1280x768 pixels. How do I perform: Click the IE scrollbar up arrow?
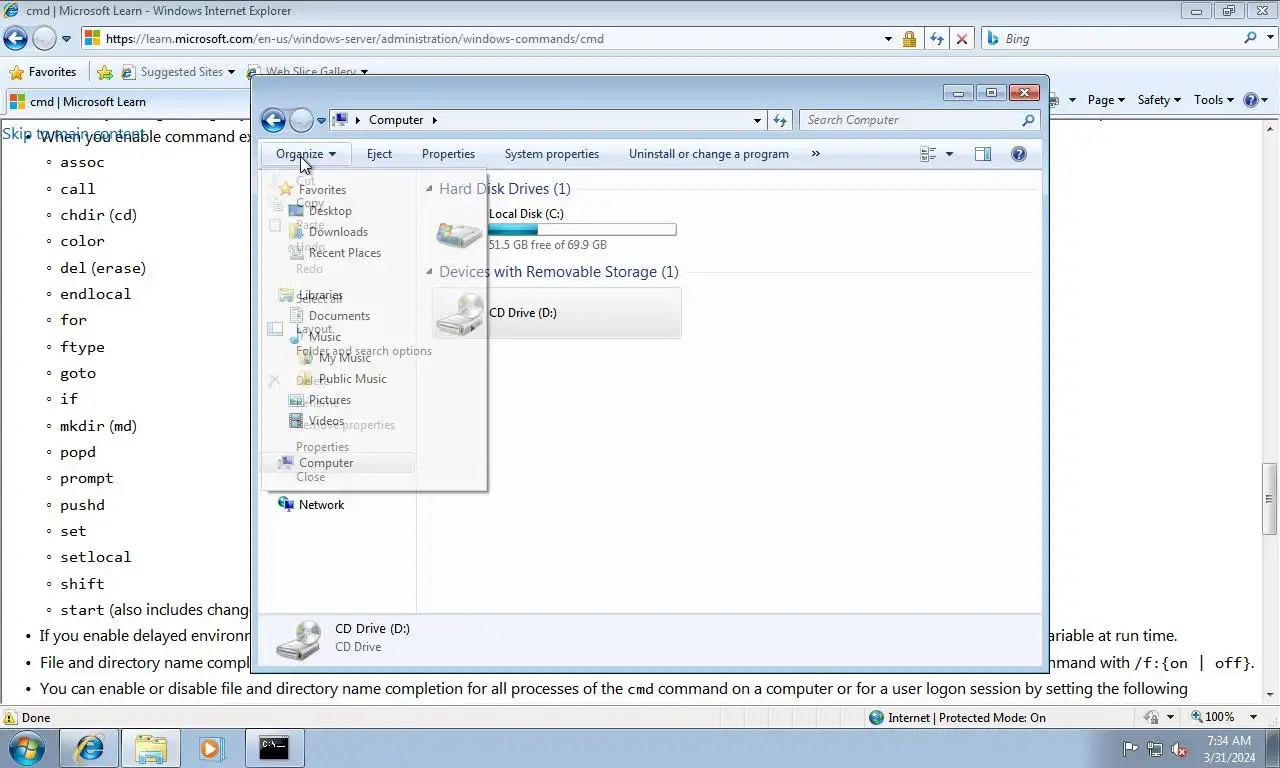1270,127
